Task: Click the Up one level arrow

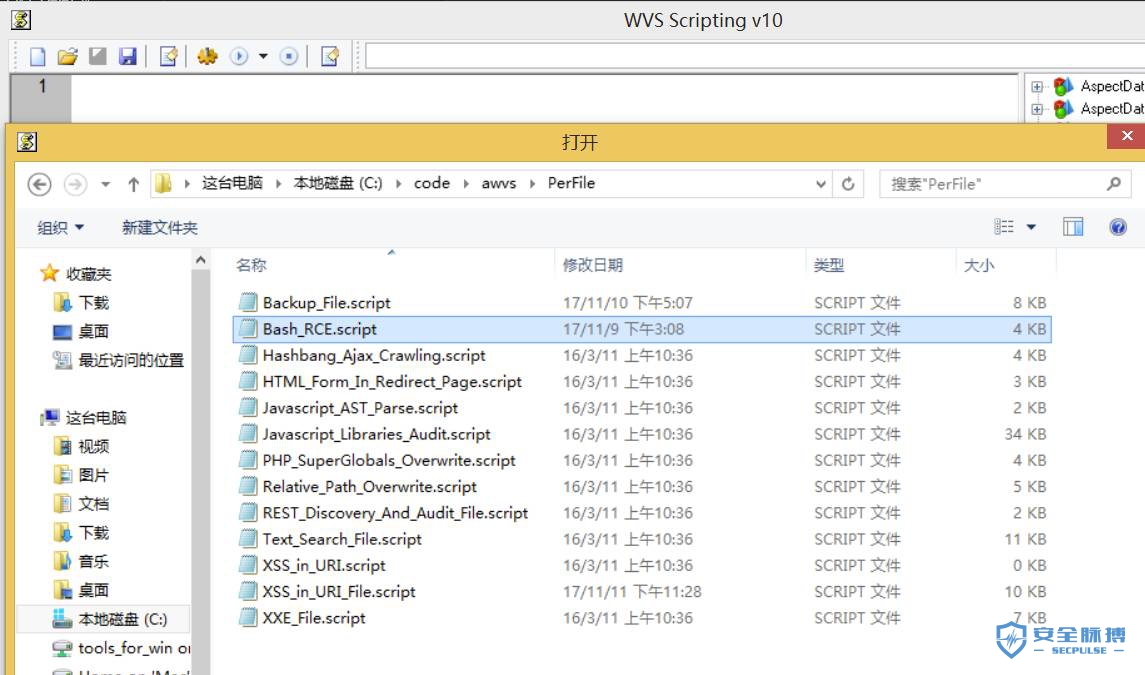Action: pyautogui.click(x=134, y=184)
